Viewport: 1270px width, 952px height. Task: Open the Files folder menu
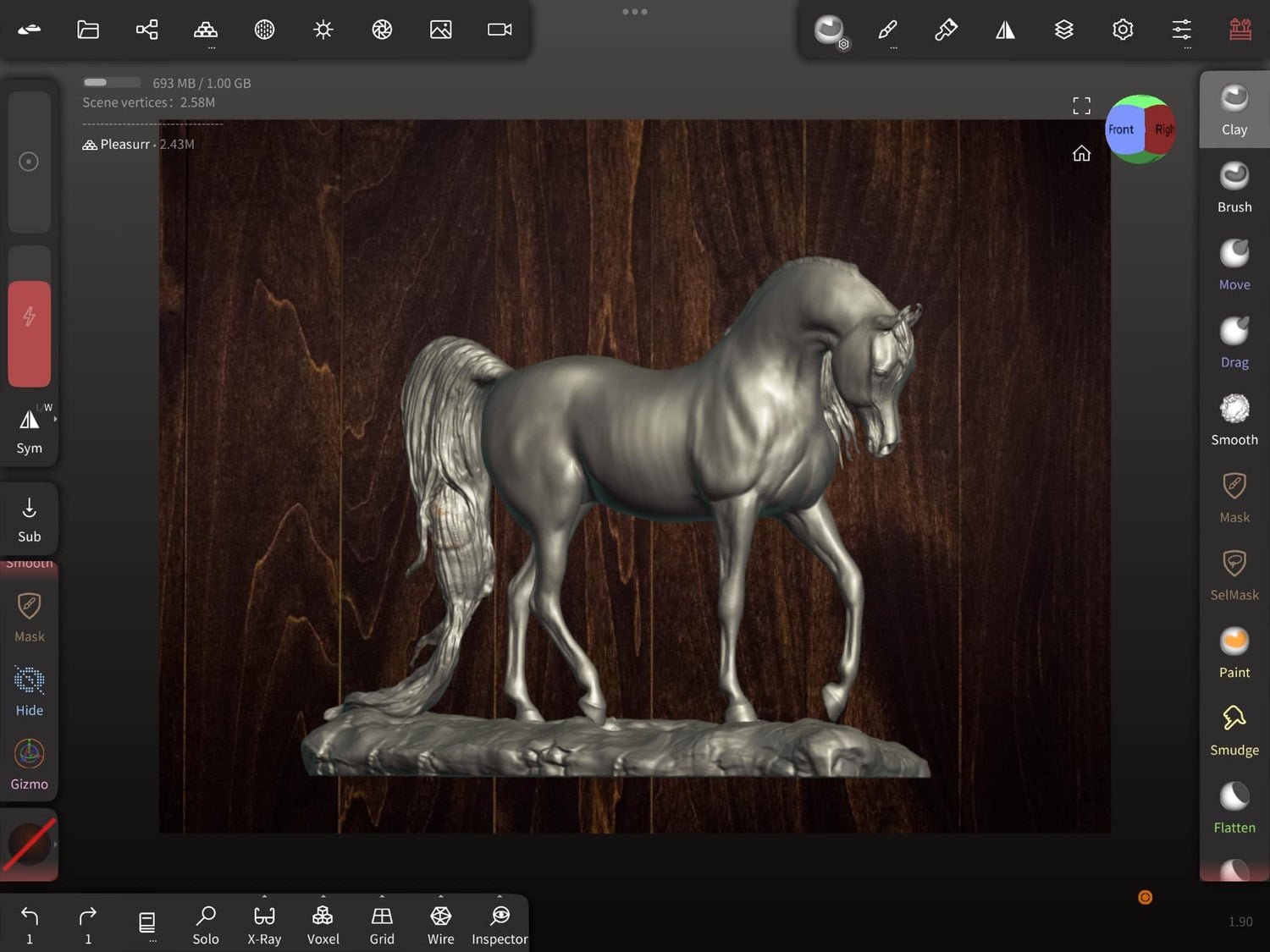click(x=88, y=29)
